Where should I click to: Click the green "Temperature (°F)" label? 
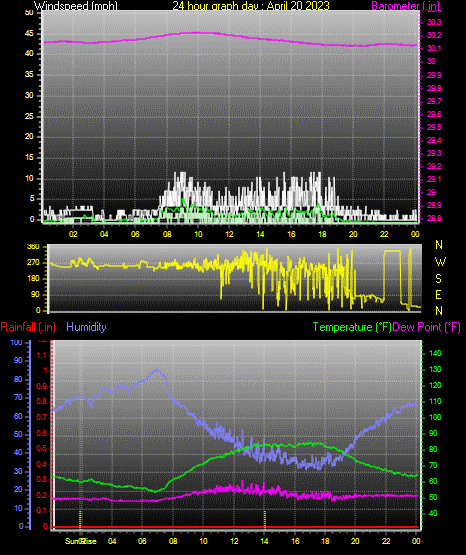point(352,327)
